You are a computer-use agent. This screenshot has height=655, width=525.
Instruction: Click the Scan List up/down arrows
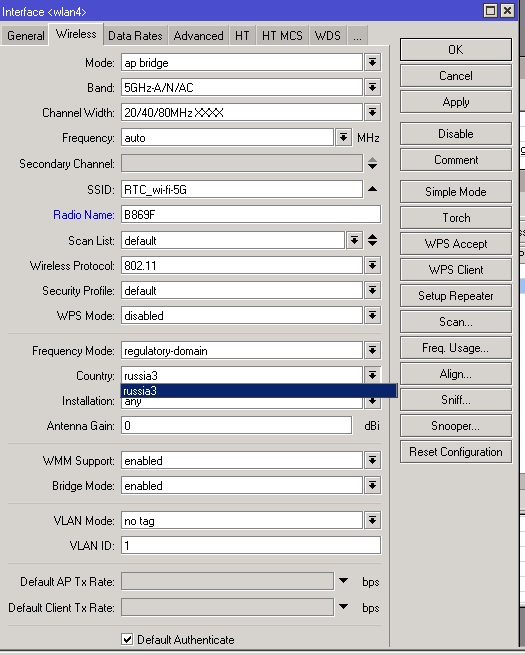[x=373, y=240]
